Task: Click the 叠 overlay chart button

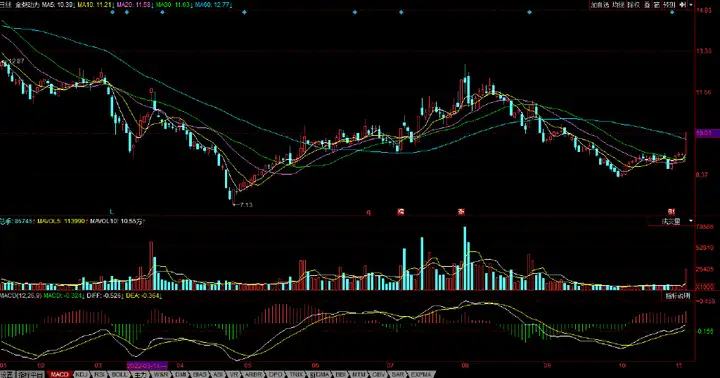Action: point(647,5)
